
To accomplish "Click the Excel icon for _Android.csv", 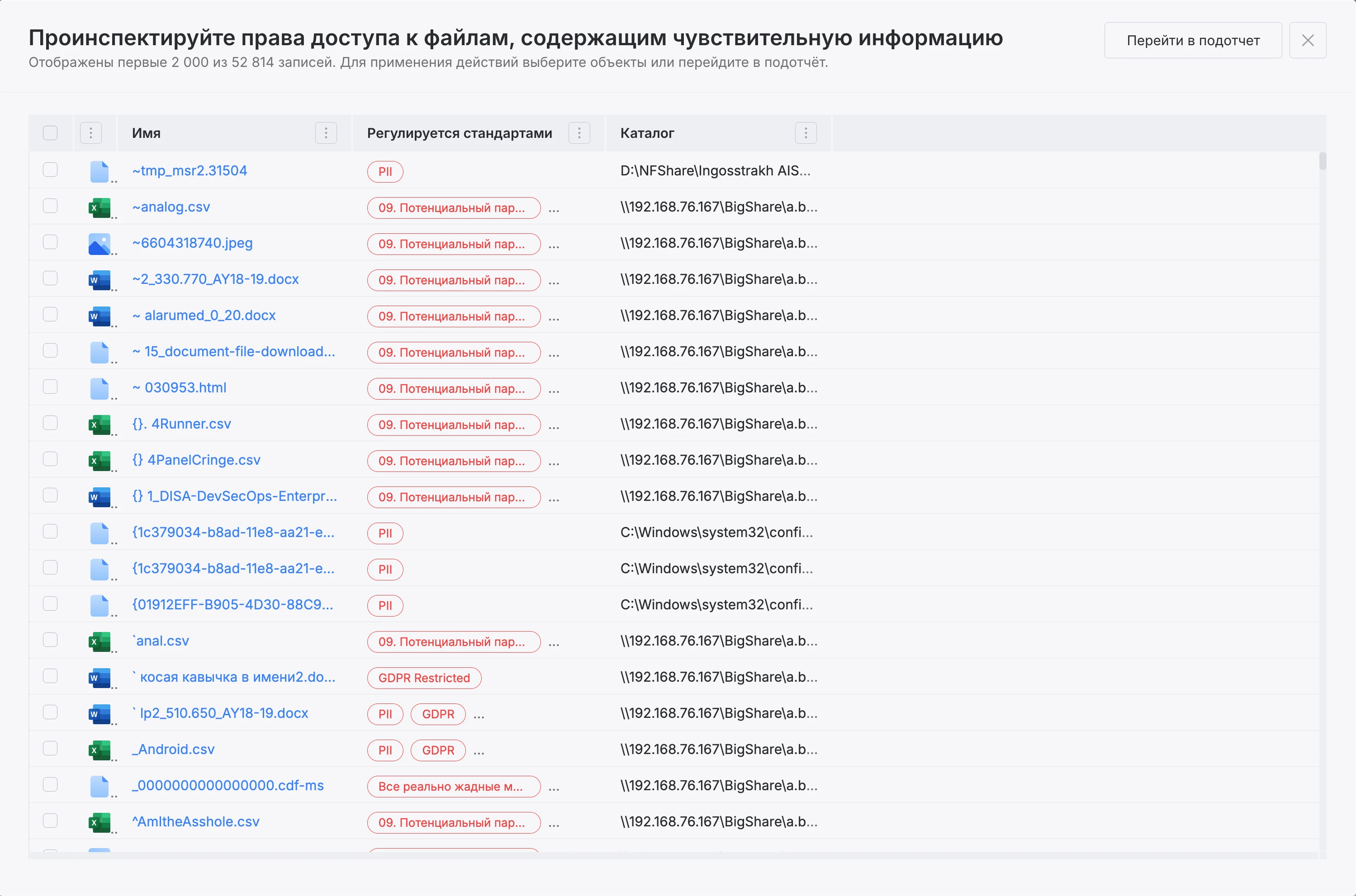I will coord(100,750).
